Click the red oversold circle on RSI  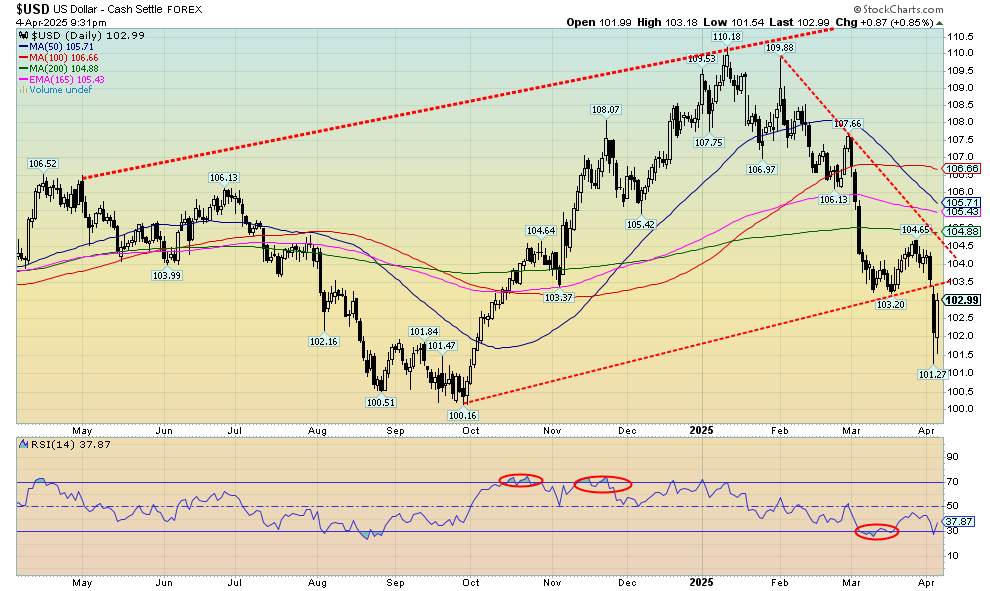pyautogui.click(x=877, y=533)
